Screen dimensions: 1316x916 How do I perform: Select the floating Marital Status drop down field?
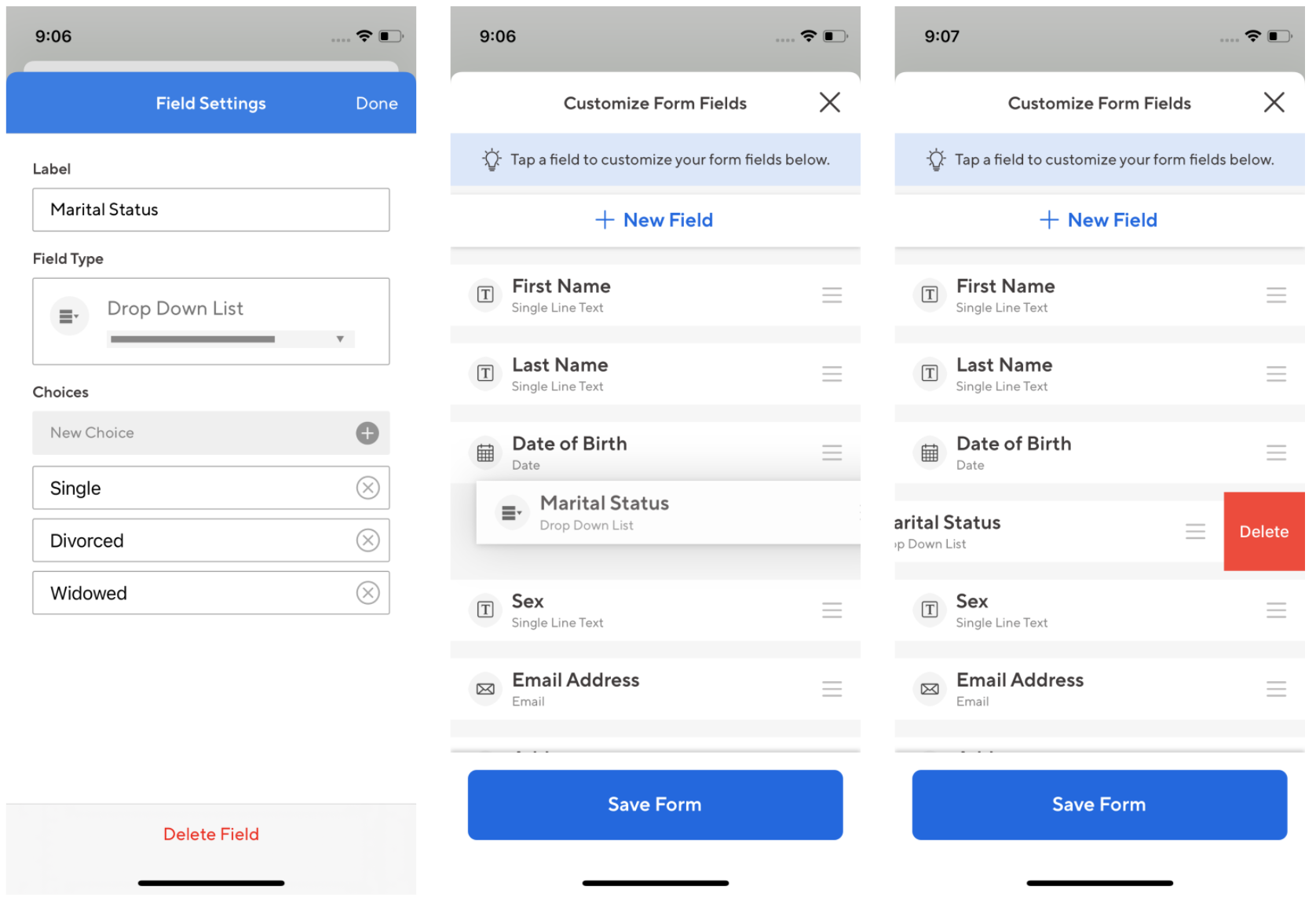[x=668, y=512]
